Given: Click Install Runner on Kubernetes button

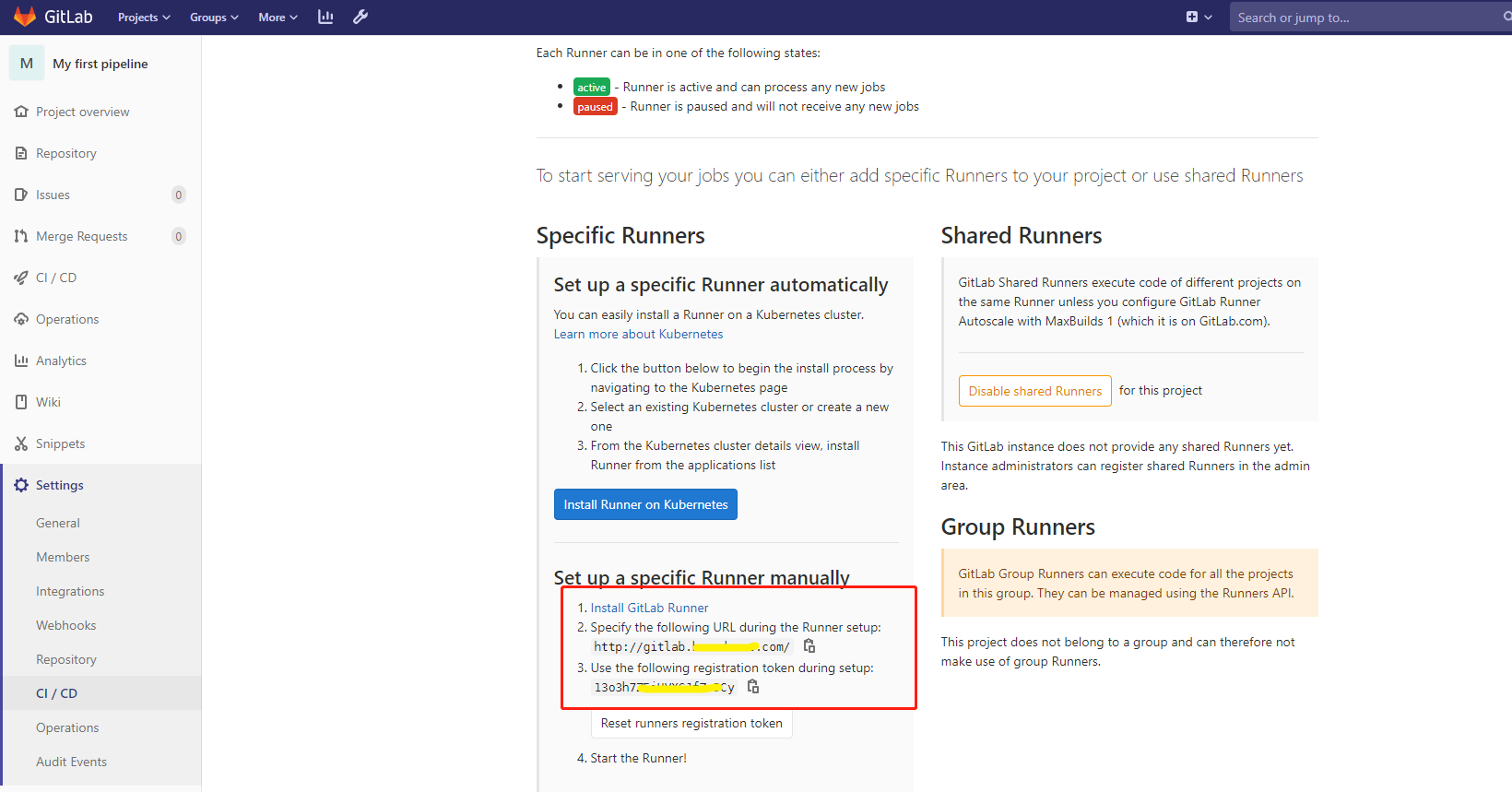Looking at the screenshot, I should click(x=645, y=504).
